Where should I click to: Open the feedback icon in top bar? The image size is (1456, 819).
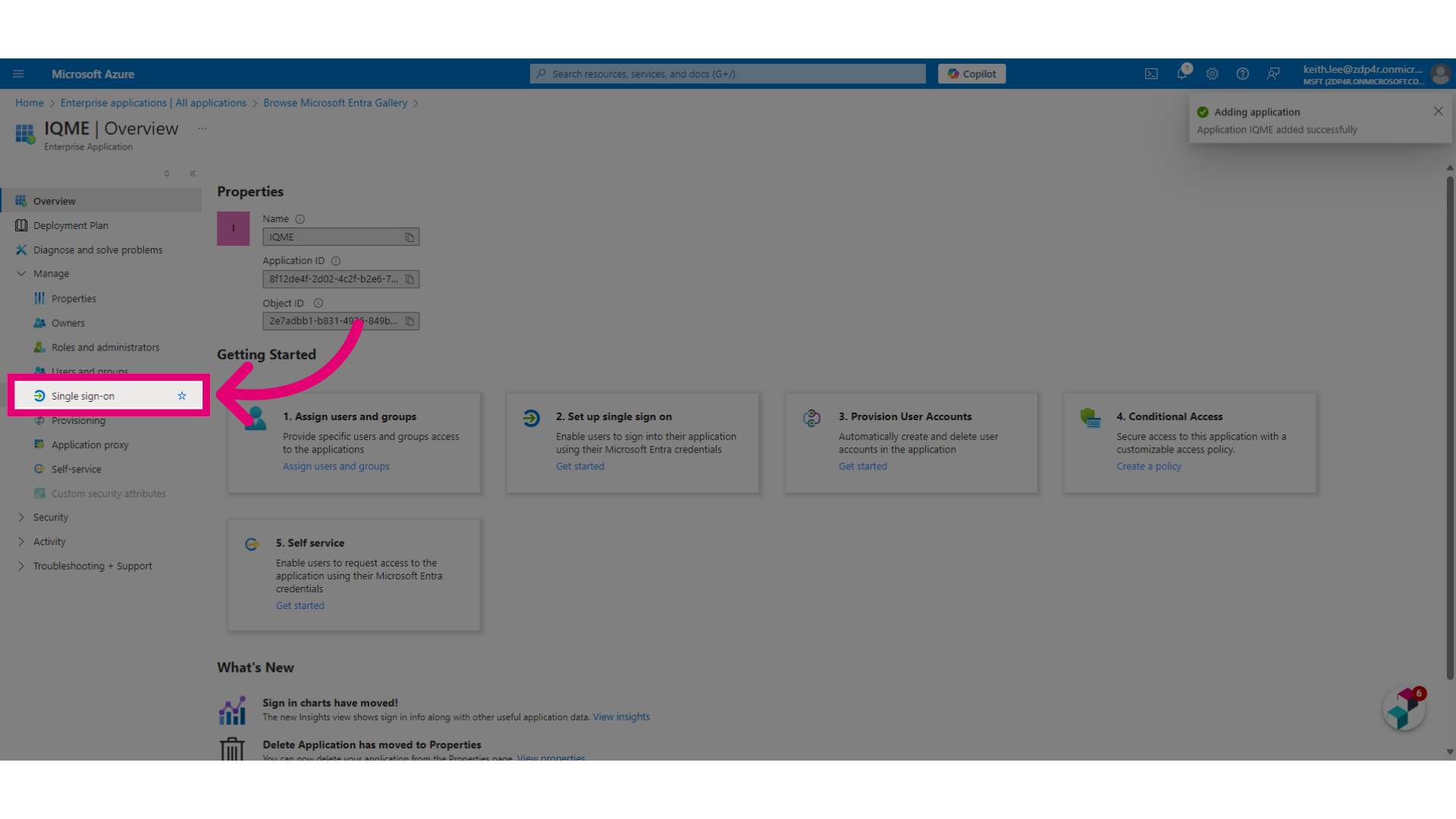click(x=1273, y=74)
